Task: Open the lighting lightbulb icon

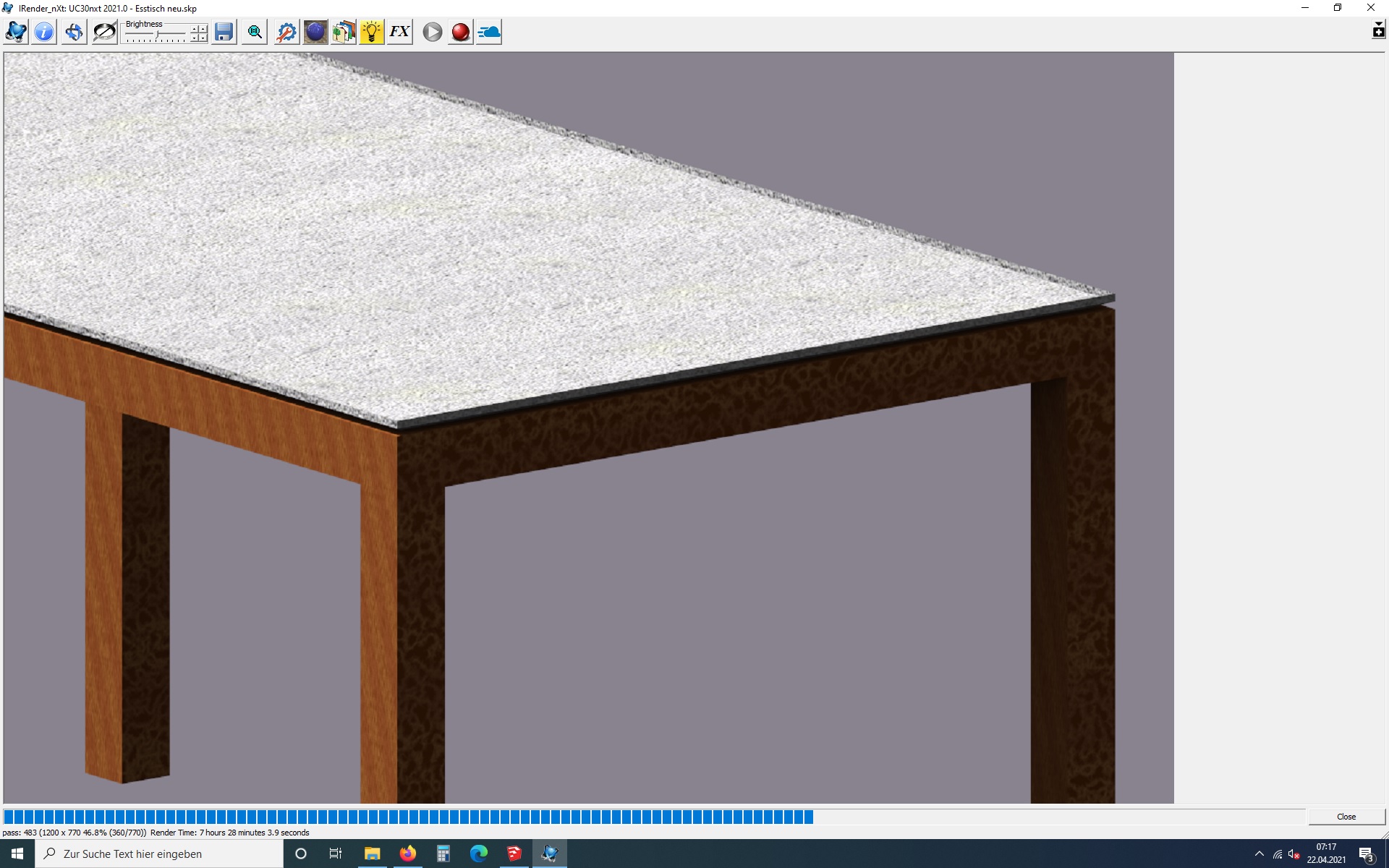Action: pyautogui.click(x=372, y=32)
